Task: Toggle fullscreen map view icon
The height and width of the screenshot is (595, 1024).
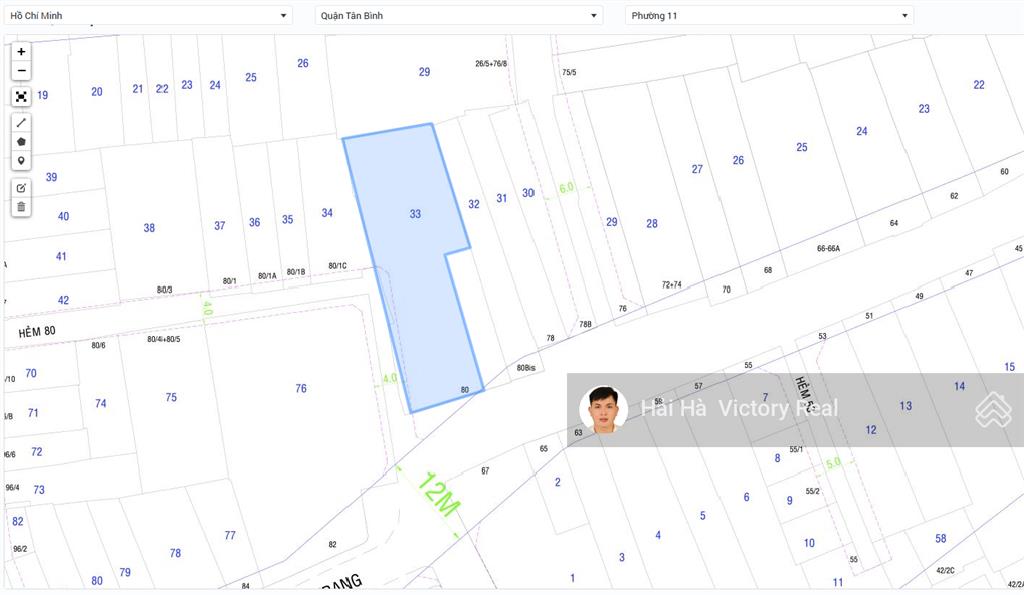Action: click(21, 97)
